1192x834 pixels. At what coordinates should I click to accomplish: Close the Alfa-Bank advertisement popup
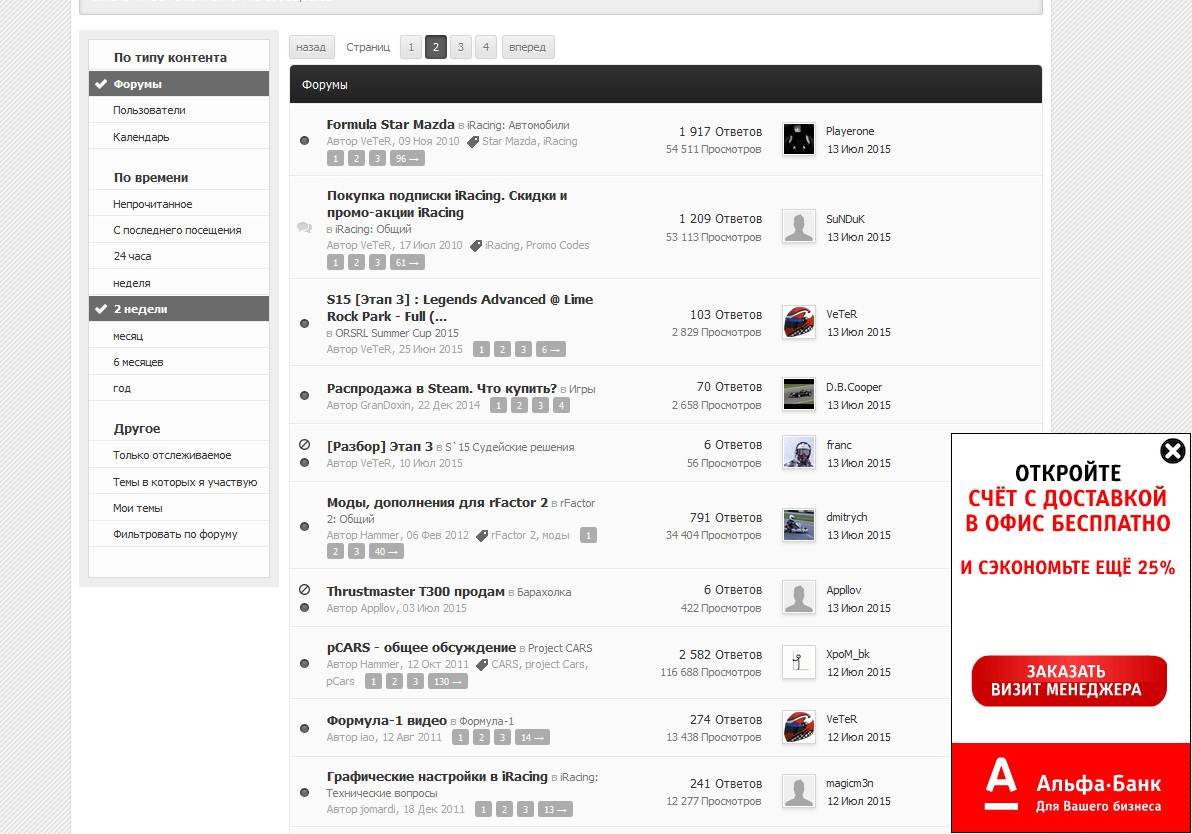click(x=1172, y=451)
